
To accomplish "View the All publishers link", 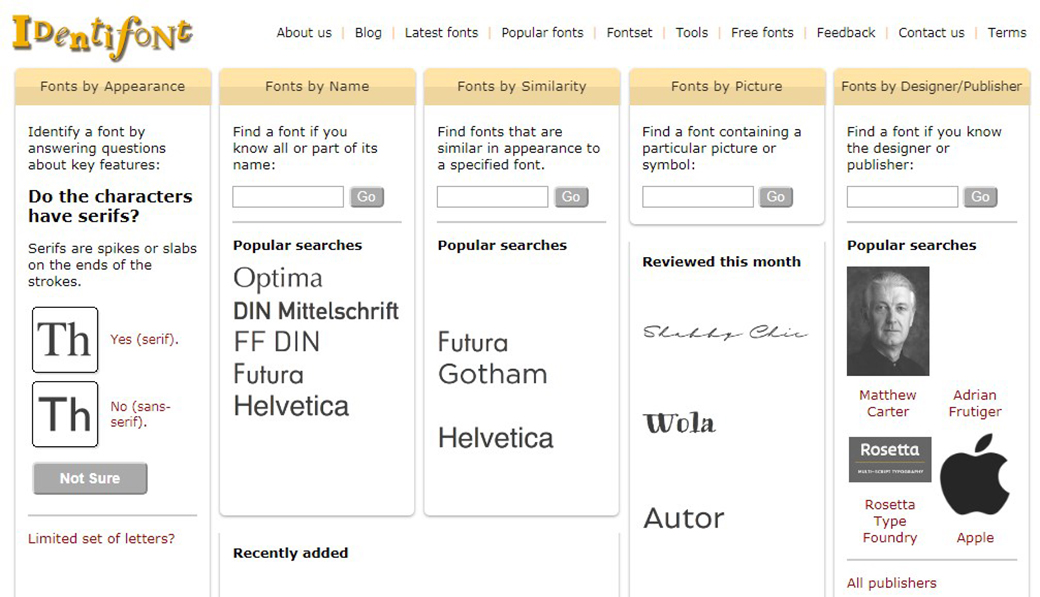I will coord(892,583).
